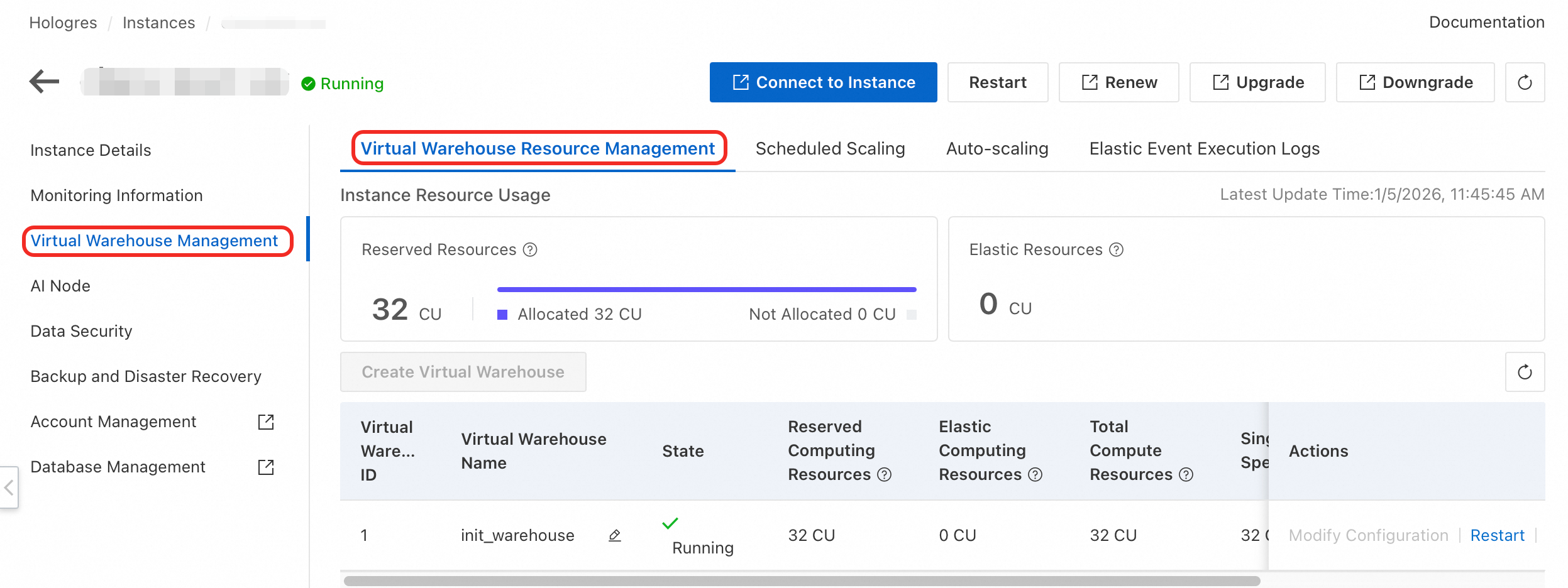Restart the init_warehouse virtual warehouse
1568x588 pixels.
pyautogui.click(x=1497, y=535)
